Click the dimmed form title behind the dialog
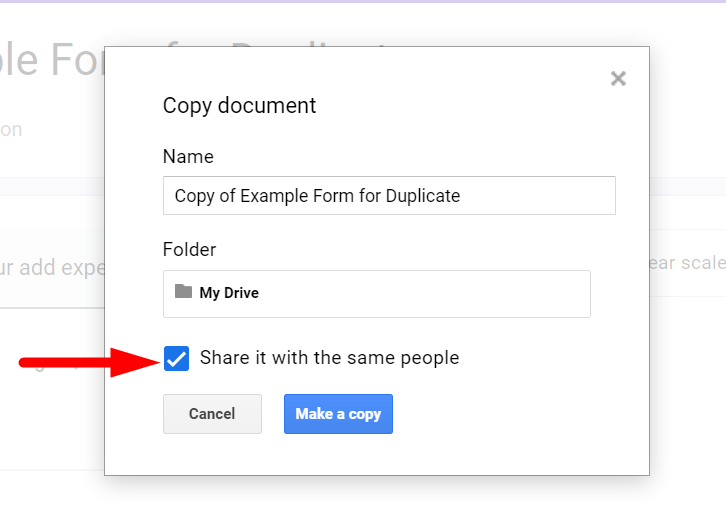The height and width of the screenshot is (514, 726). pos(50,62)
